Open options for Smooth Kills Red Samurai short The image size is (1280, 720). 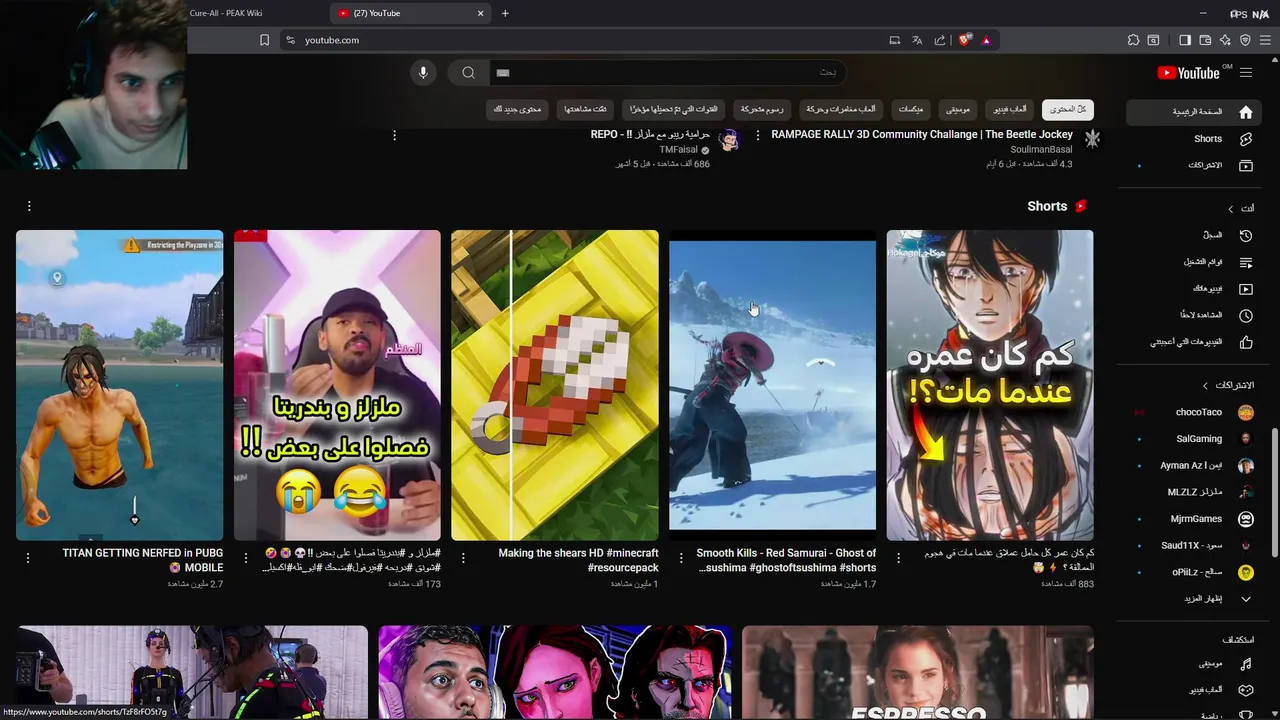coord(681,557)
